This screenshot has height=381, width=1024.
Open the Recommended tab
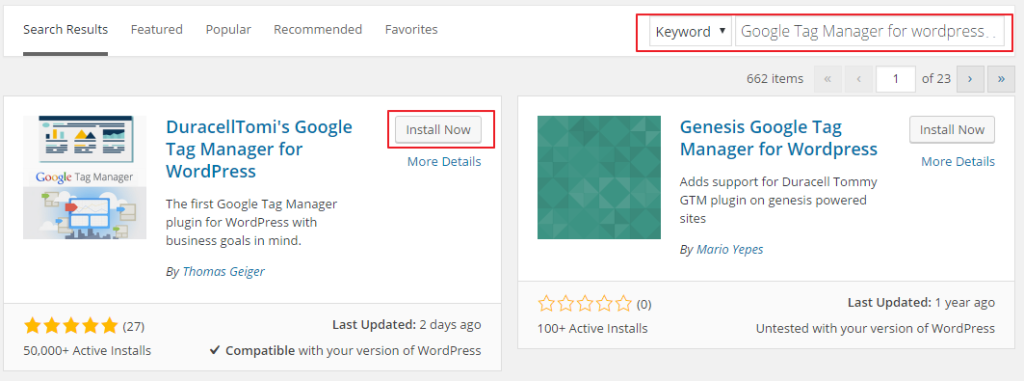(x=317, y=29)
